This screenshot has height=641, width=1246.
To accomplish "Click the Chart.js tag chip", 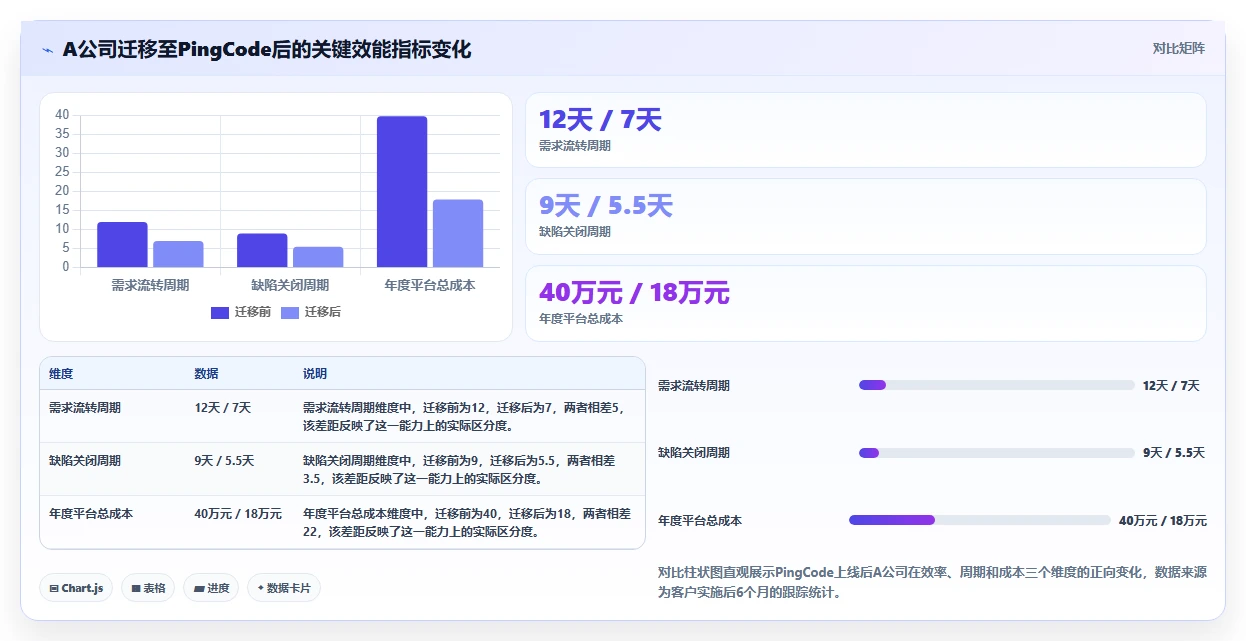I will point(77,588).
